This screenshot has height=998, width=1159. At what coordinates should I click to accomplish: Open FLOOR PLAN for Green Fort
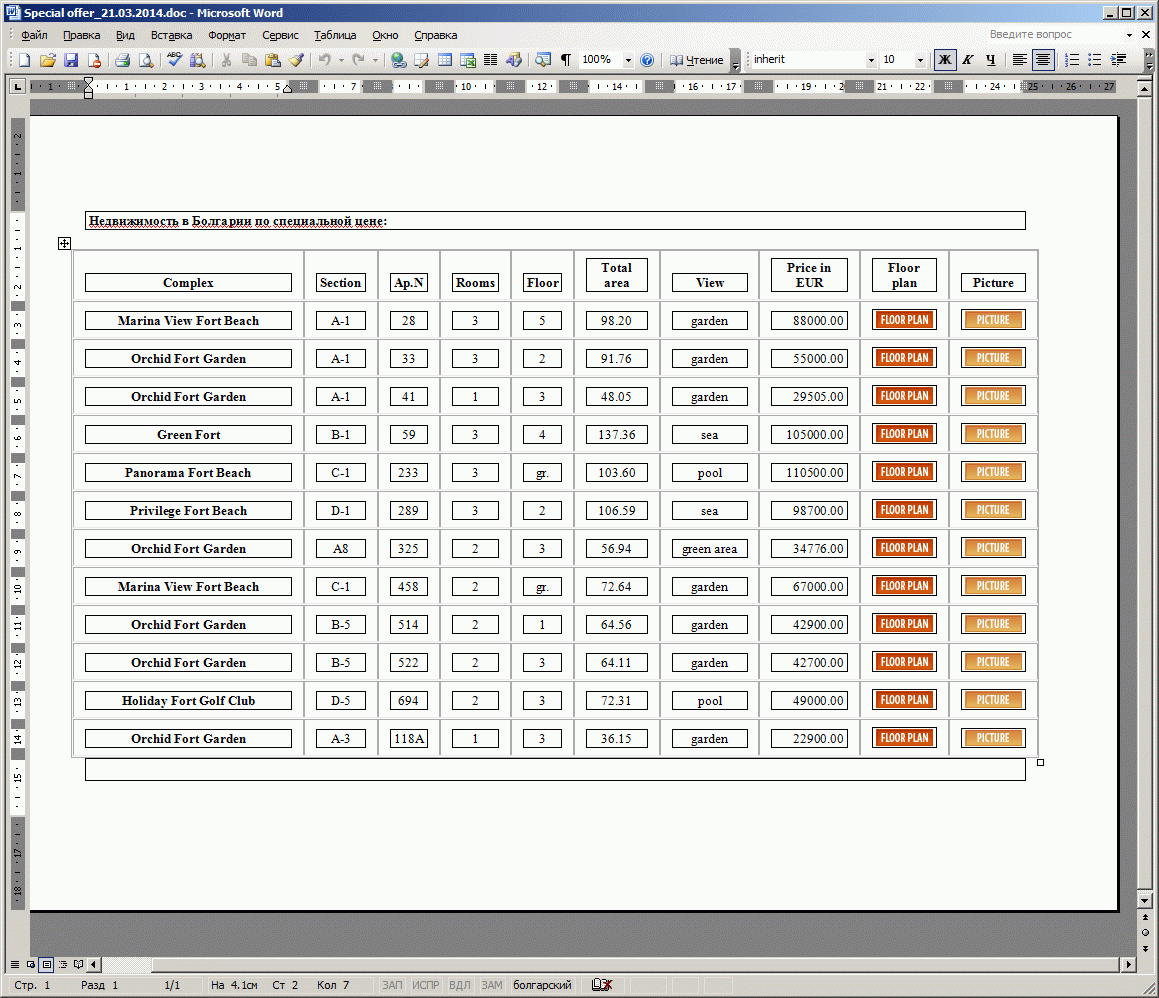904,434
